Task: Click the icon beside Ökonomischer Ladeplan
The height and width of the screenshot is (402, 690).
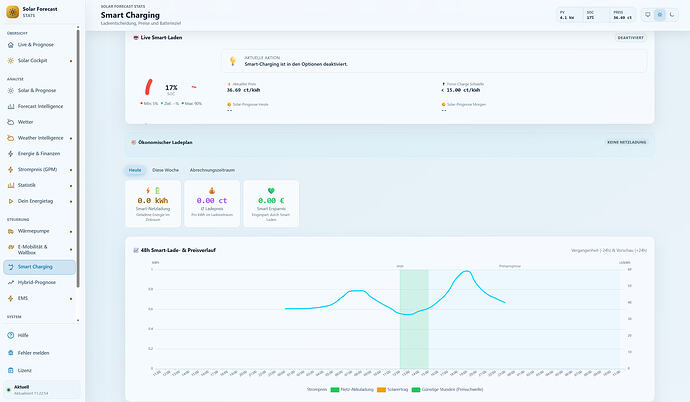Action: coord(134,143)
